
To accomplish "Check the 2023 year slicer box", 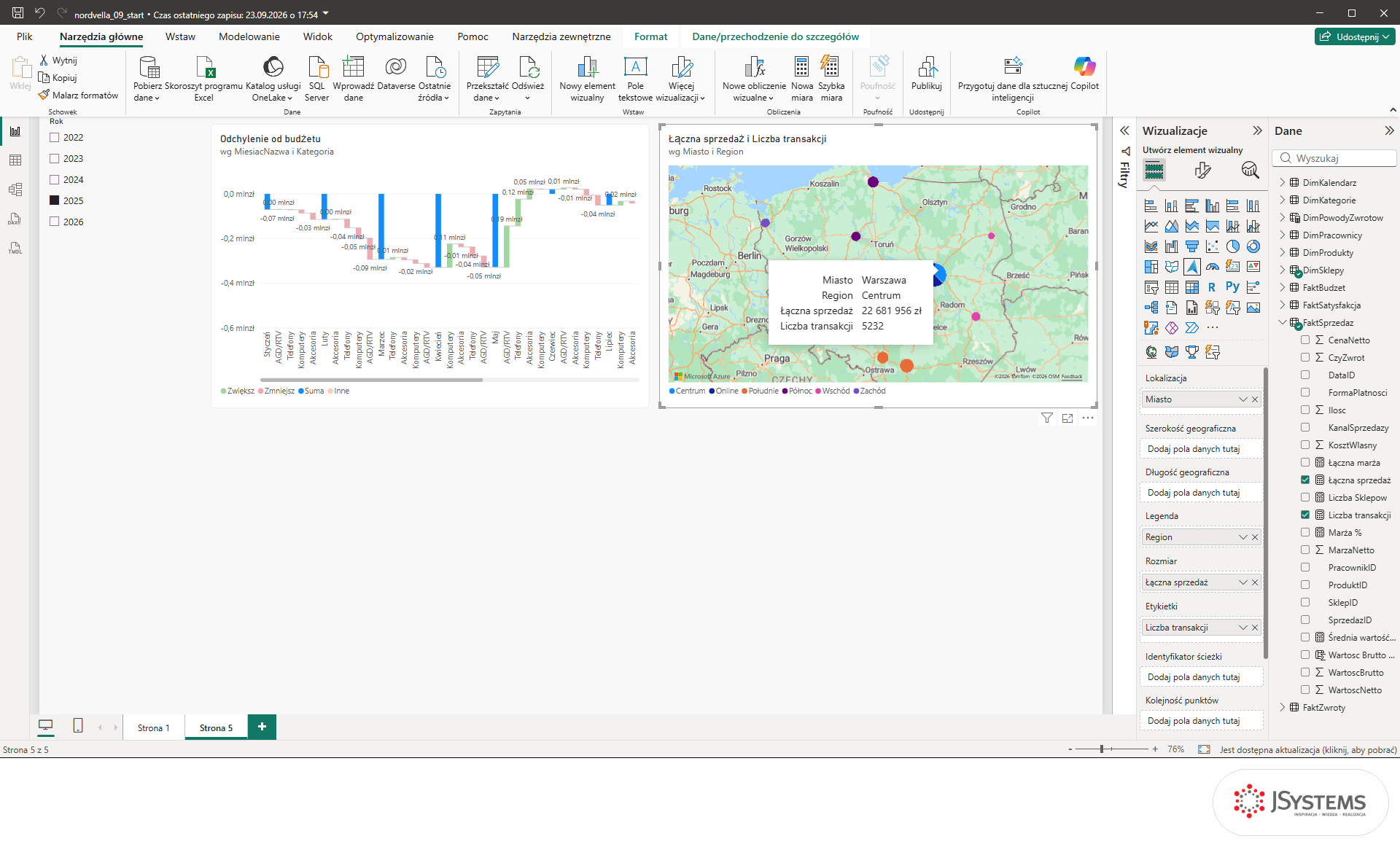I will click(x=54, y=158).
